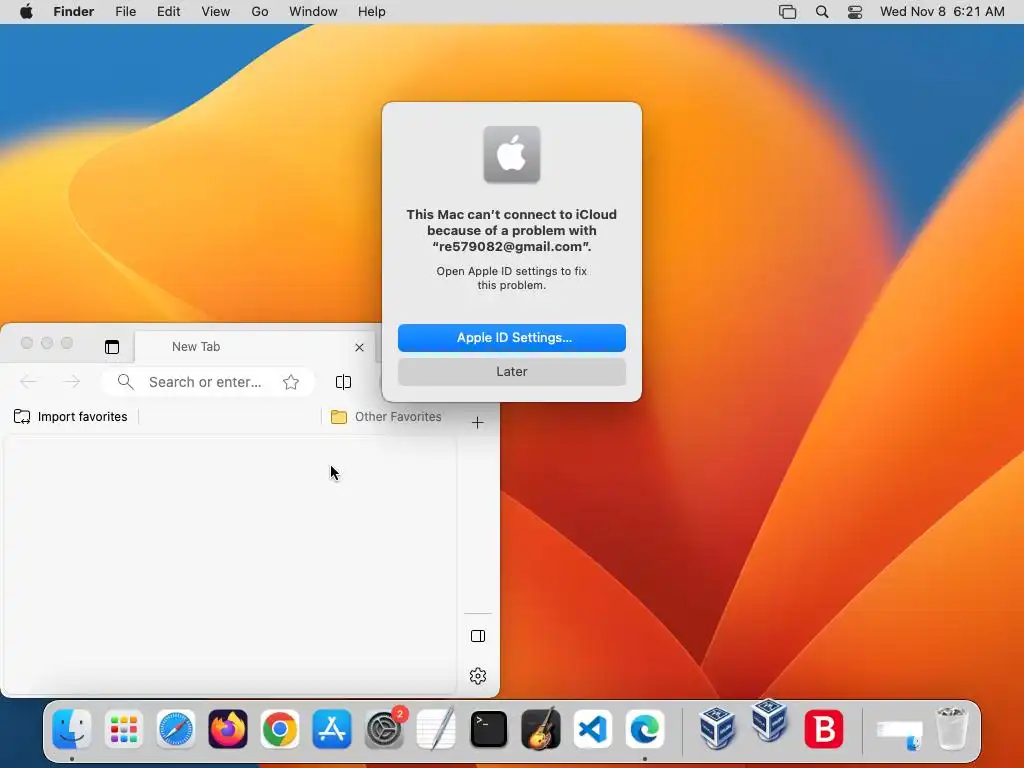Click the Edge address search field

click(208, 382)
